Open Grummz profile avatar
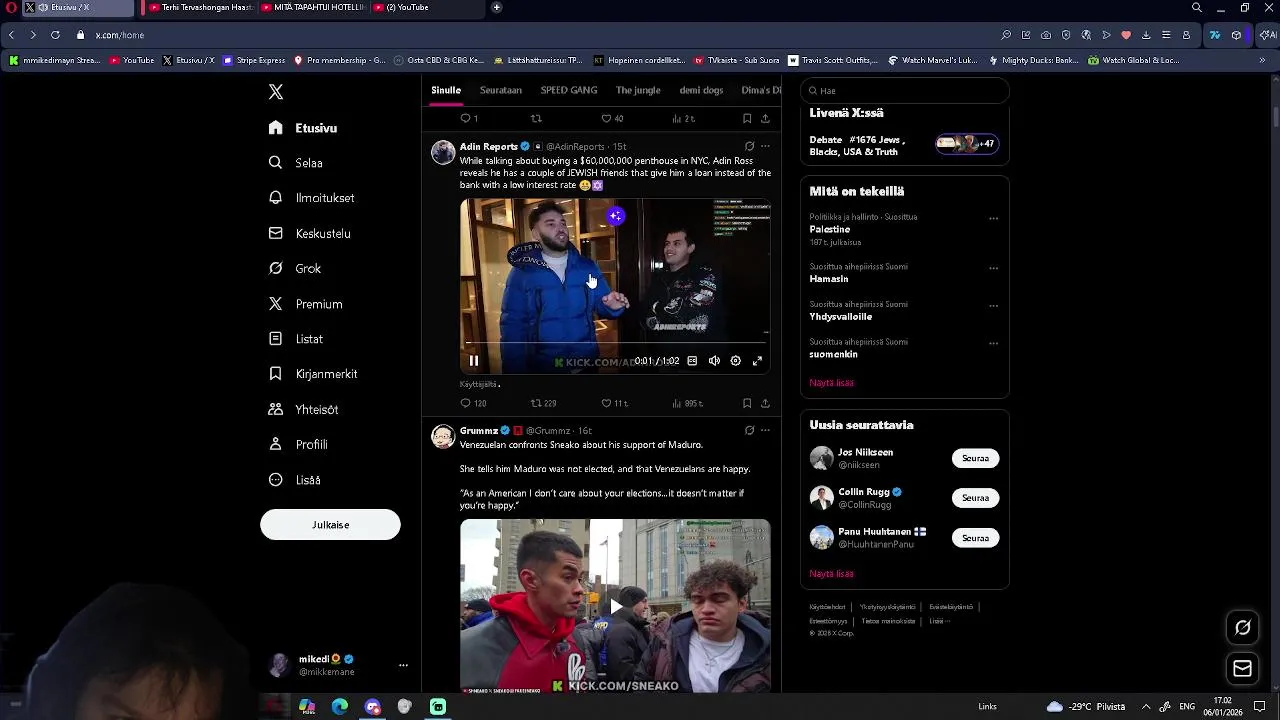The height and width of the screenshot is (720, 1280). [443, 436]
